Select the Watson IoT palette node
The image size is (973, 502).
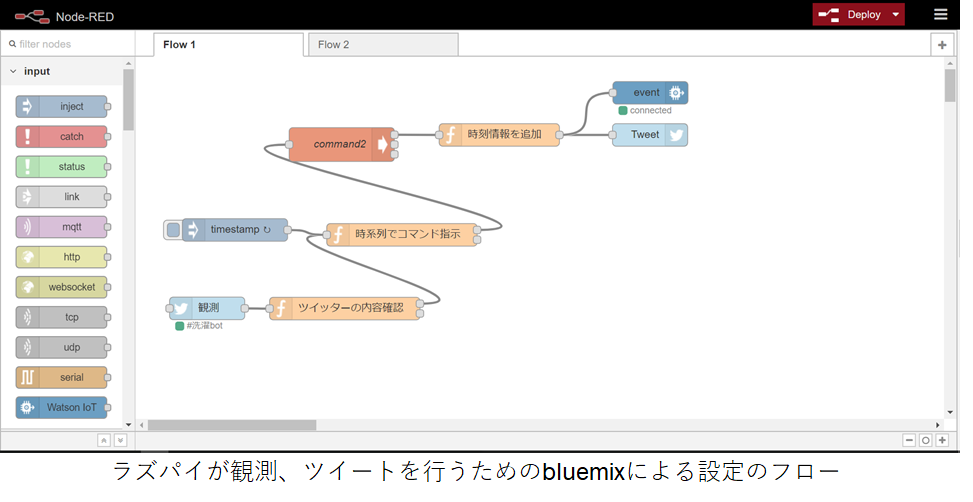pyautogui.click(x=61, y=408)
